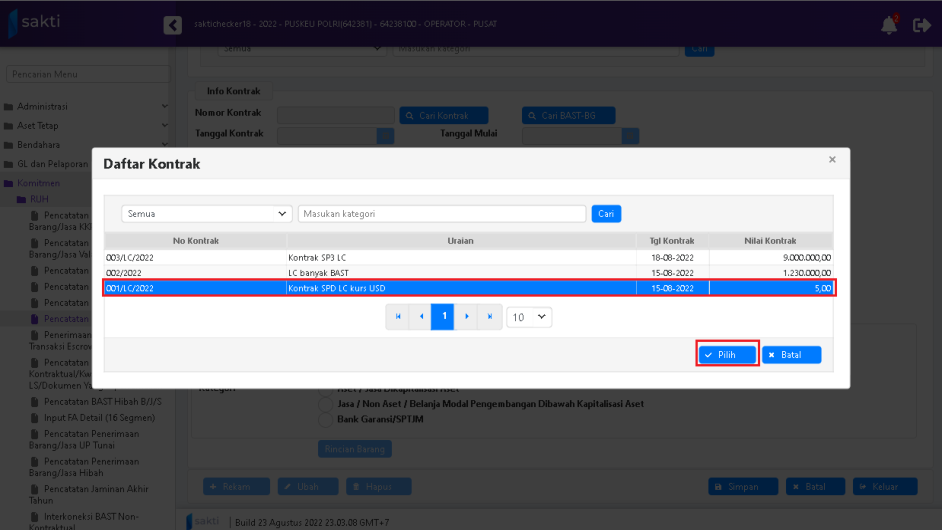This screenshot has width=942, height=532.
Task: Jump to last page of contract list
Action: pyautogui.click(x=489, y=317)
